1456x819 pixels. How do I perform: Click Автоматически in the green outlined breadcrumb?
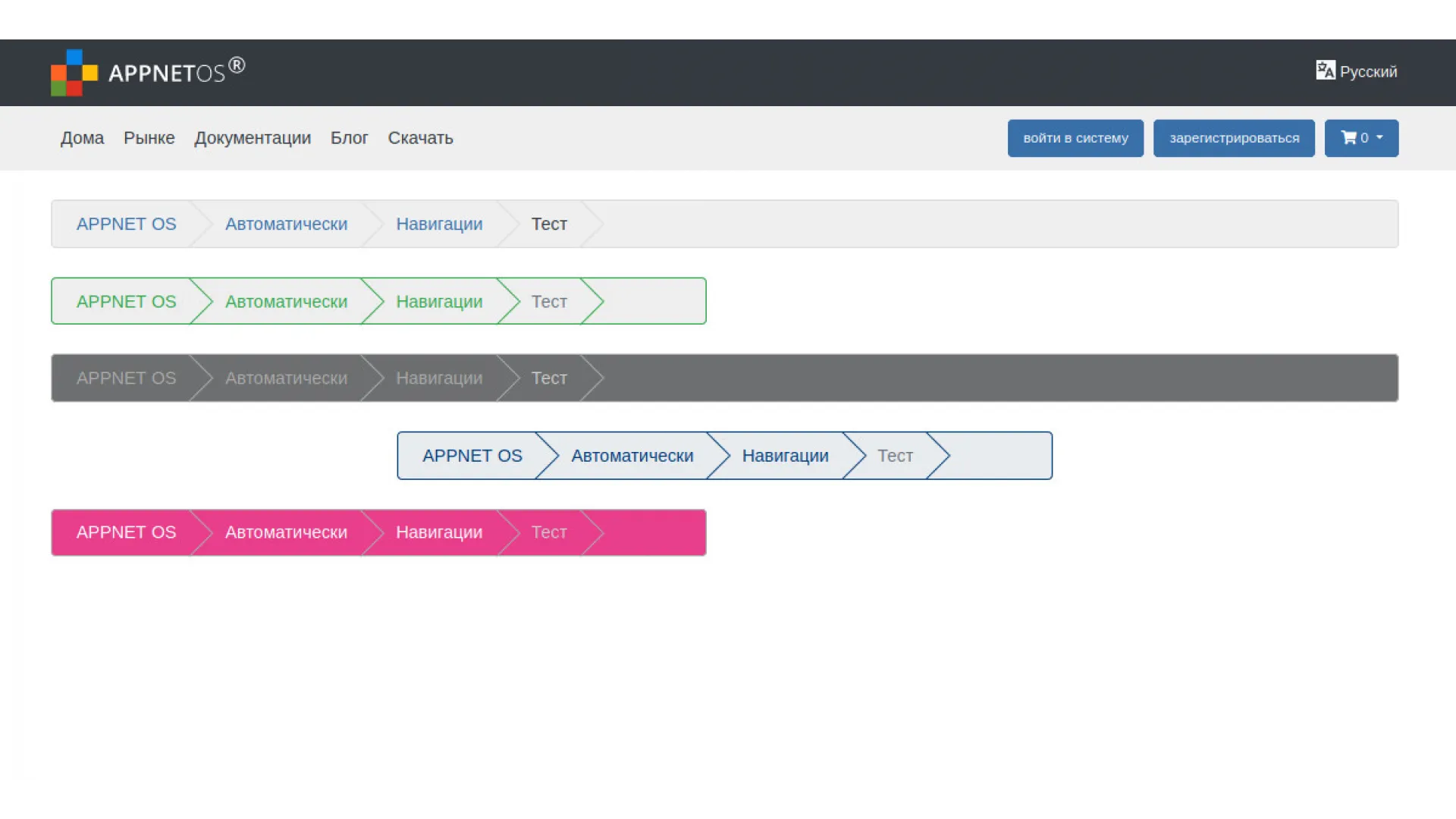[287, 301]
